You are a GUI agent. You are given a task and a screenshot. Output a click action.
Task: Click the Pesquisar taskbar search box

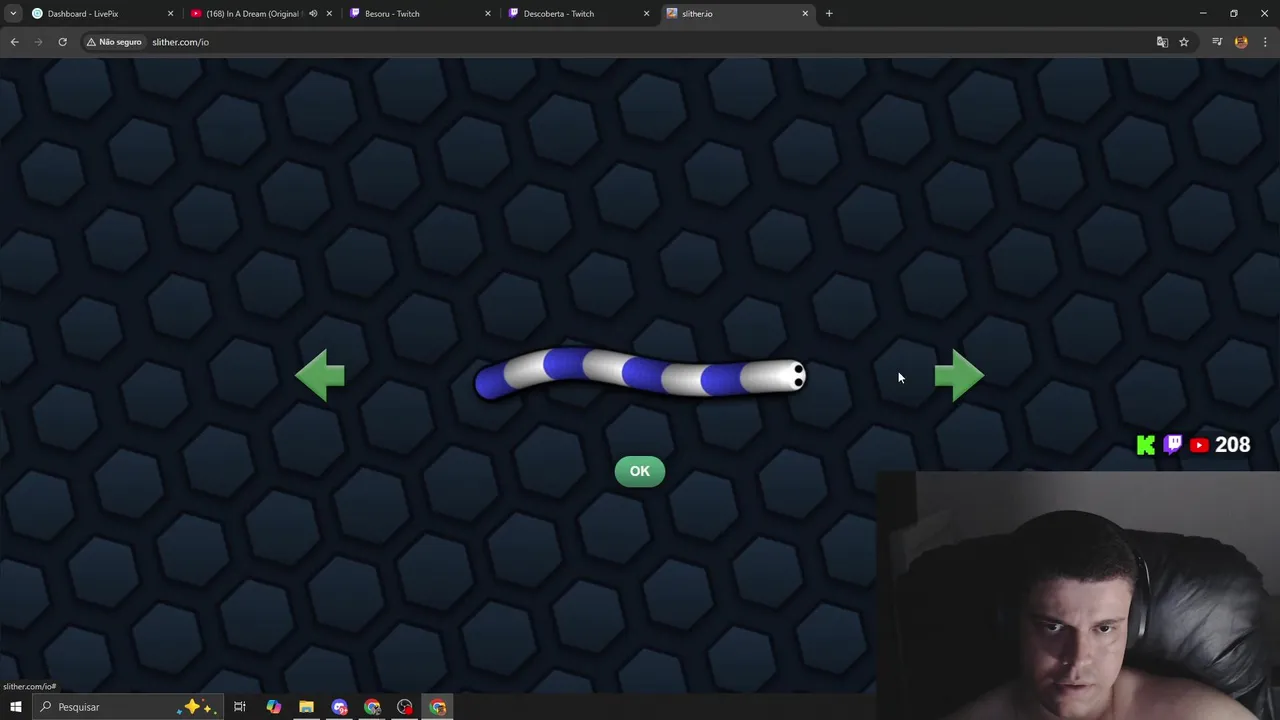(x=128, y=707)
